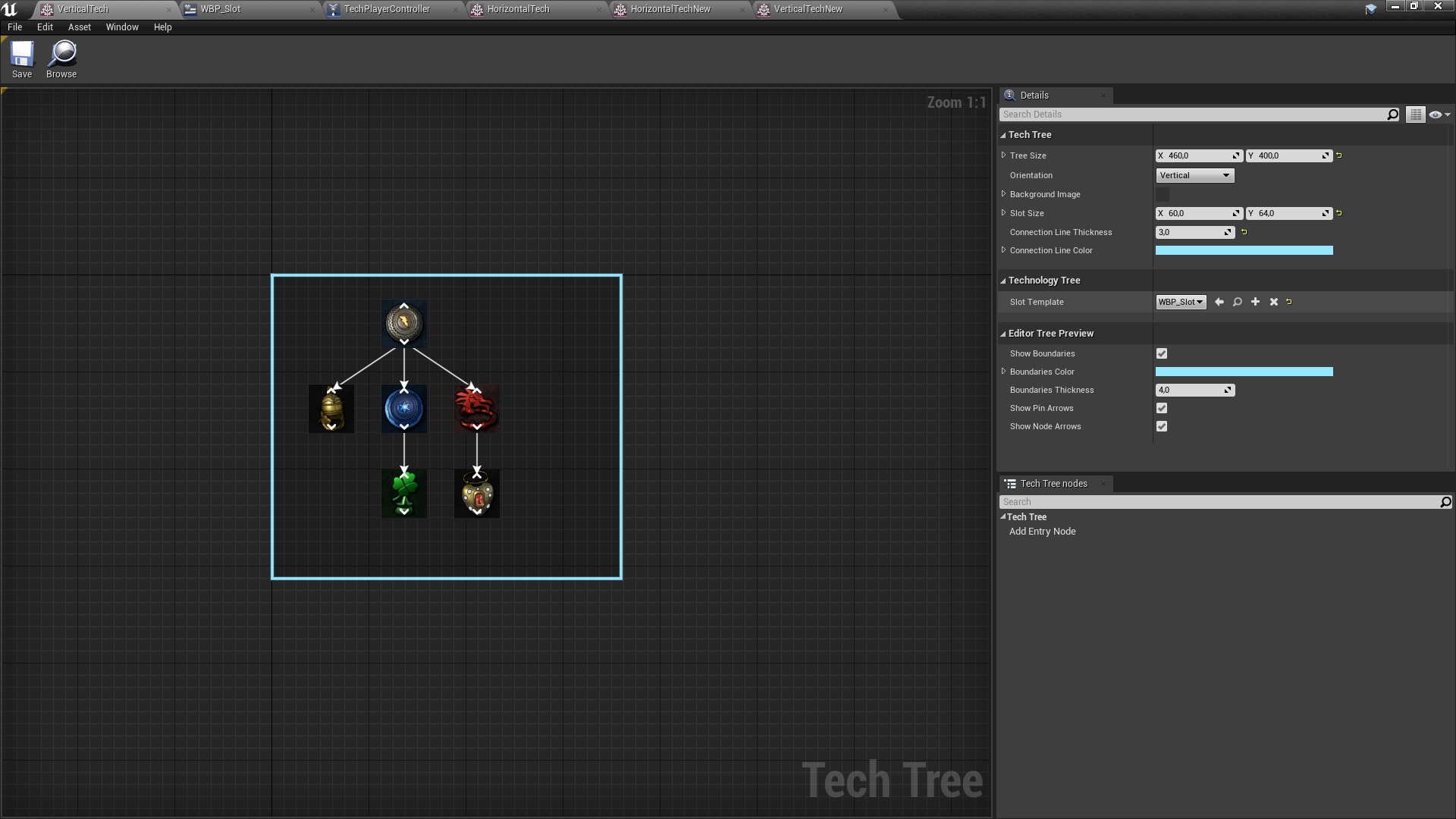Use the magnifier to find WBP_Slot asset
The height and width of the screenshot is (819, 1456).
(x=1237, y=302)
